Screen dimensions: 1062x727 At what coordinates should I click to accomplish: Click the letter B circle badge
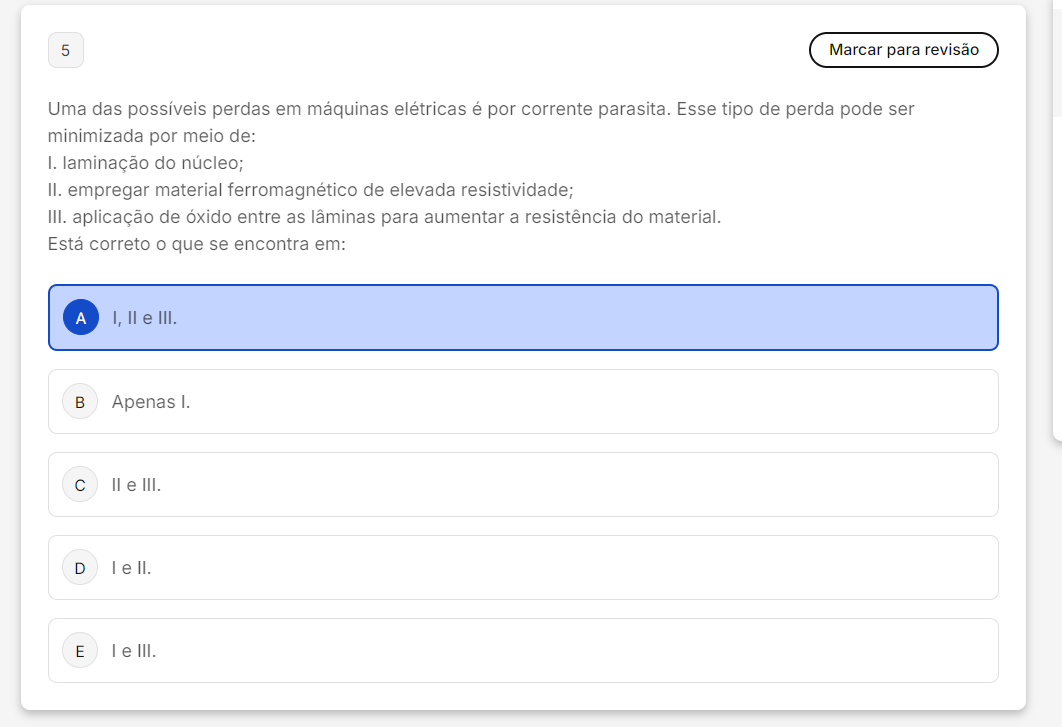pyautogui.click(x=80, y=402)
